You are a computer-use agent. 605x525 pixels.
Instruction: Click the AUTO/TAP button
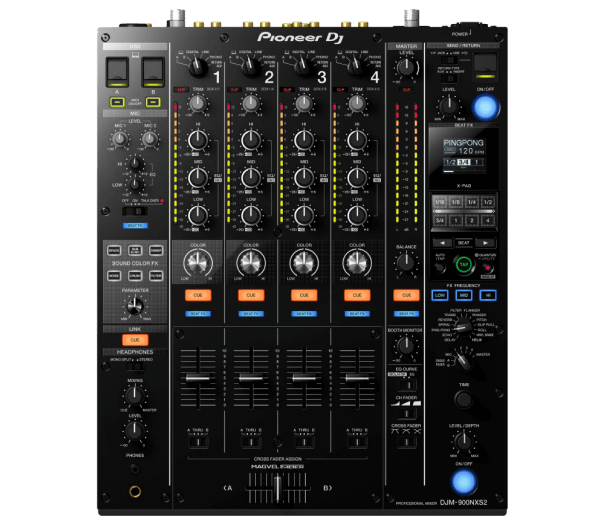point(440,267)
